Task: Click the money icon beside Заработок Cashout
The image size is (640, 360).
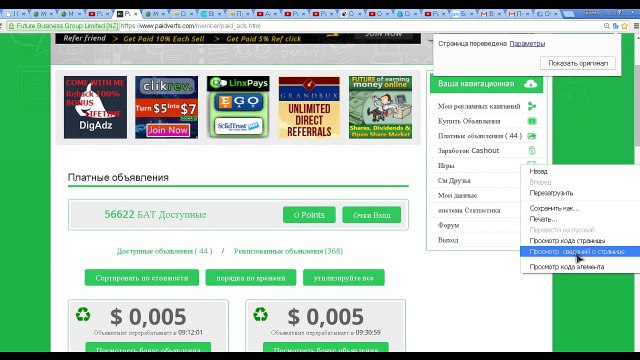Action: tap(531, 151)
